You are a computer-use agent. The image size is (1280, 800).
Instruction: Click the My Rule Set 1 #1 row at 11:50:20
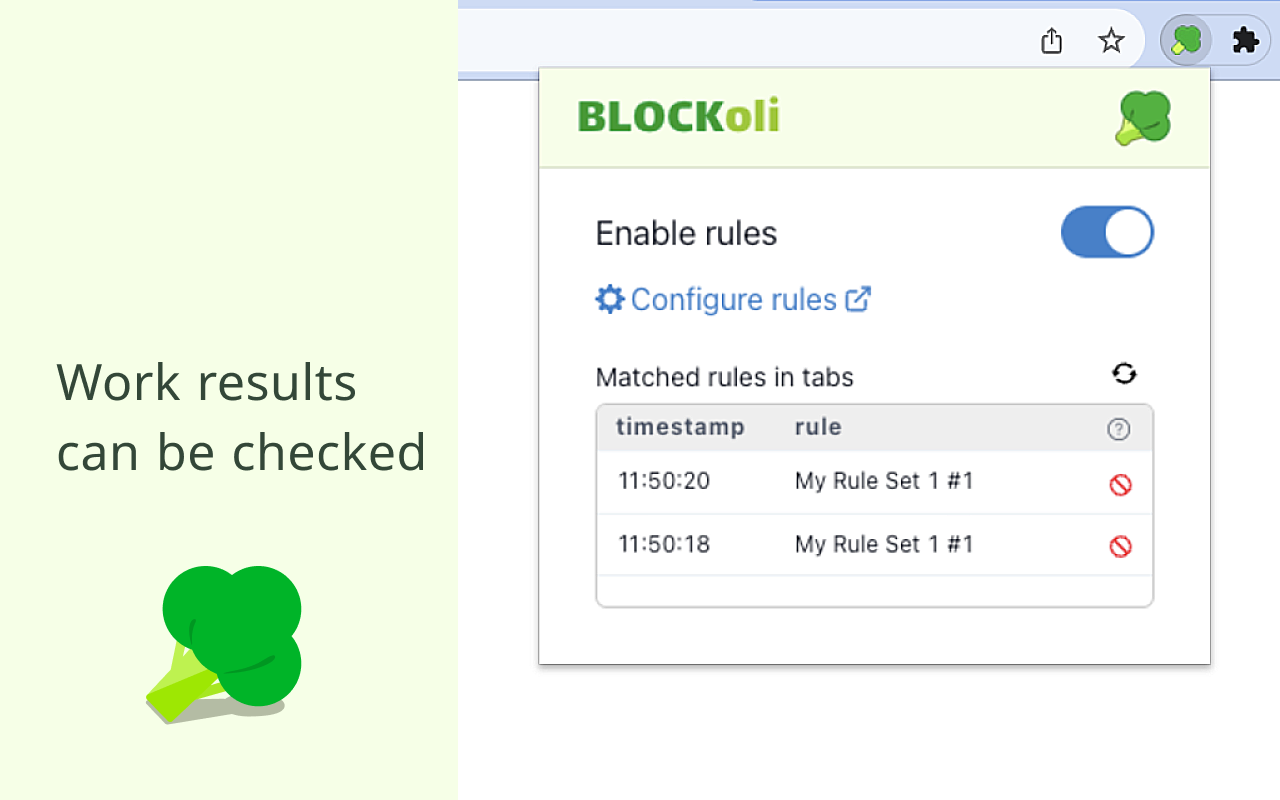(884, 481)
